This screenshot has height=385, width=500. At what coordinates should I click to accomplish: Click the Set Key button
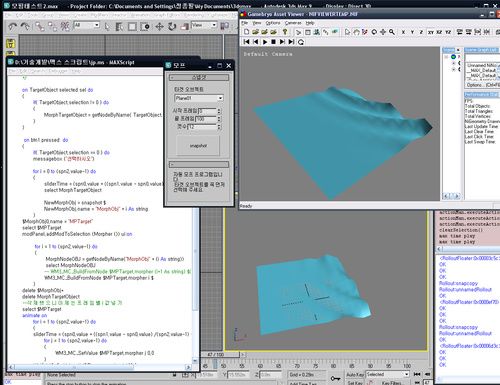(355, 383)
